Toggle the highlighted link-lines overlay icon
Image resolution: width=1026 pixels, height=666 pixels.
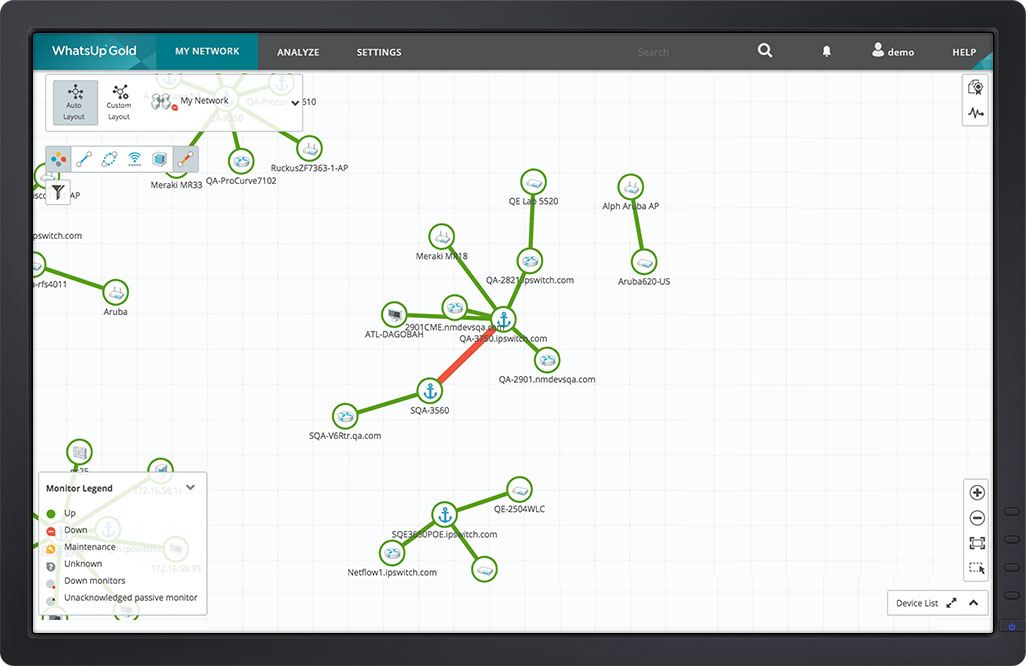point(185,158)
